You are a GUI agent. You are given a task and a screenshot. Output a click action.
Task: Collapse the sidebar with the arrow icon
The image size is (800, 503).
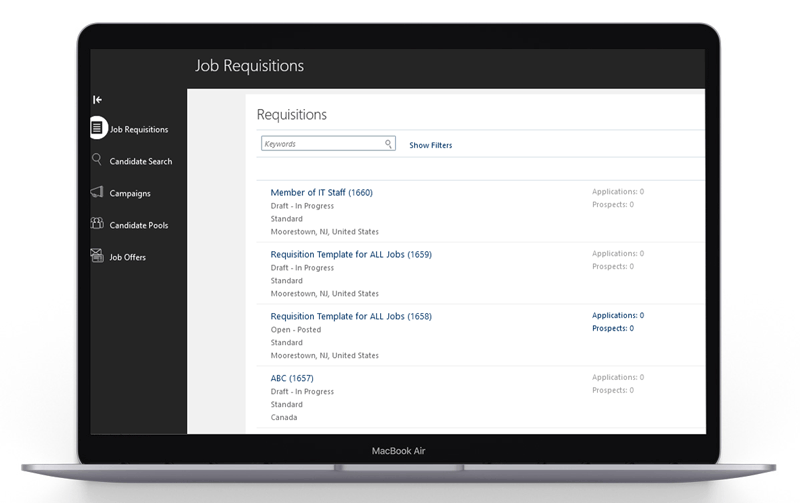(97, 99)
